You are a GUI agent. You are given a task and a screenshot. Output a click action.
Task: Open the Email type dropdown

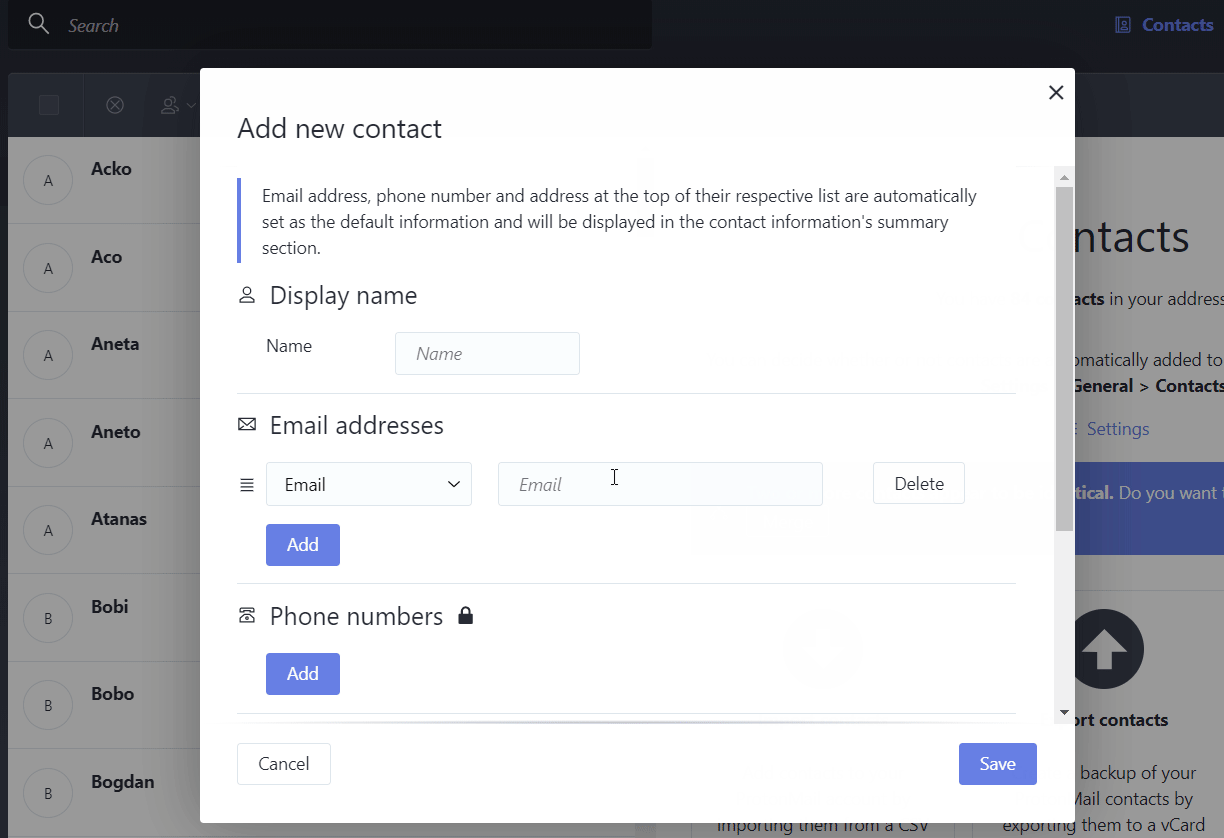(368, 484)
